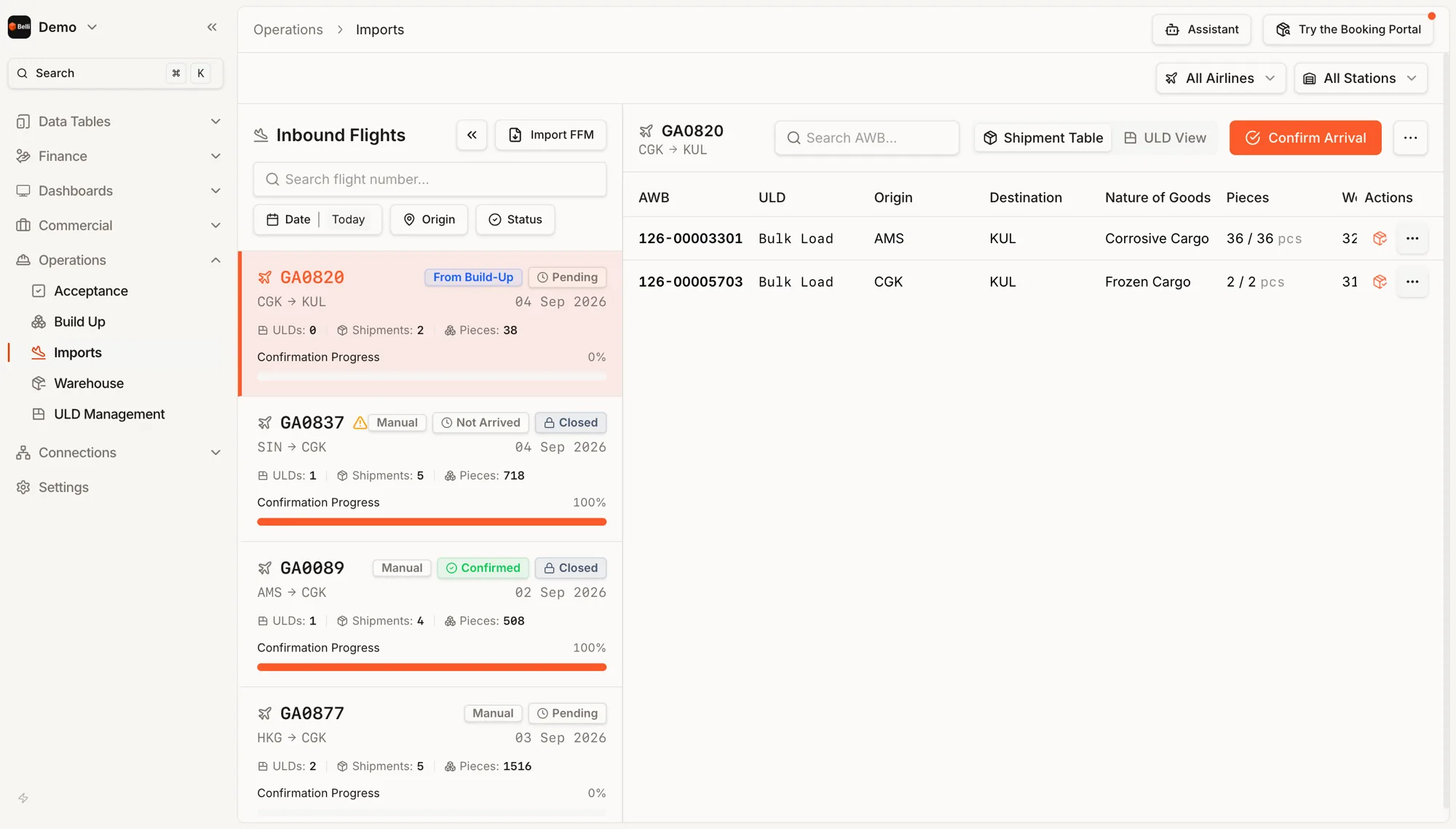Expand the Finance section

coord(119,156)
